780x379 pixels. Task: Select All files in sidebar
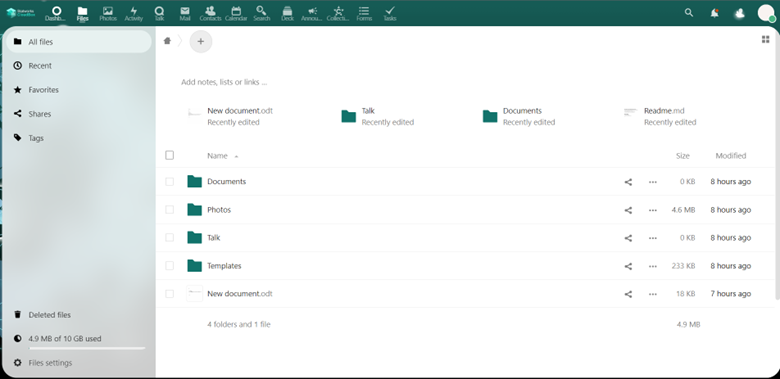[79, 42]
